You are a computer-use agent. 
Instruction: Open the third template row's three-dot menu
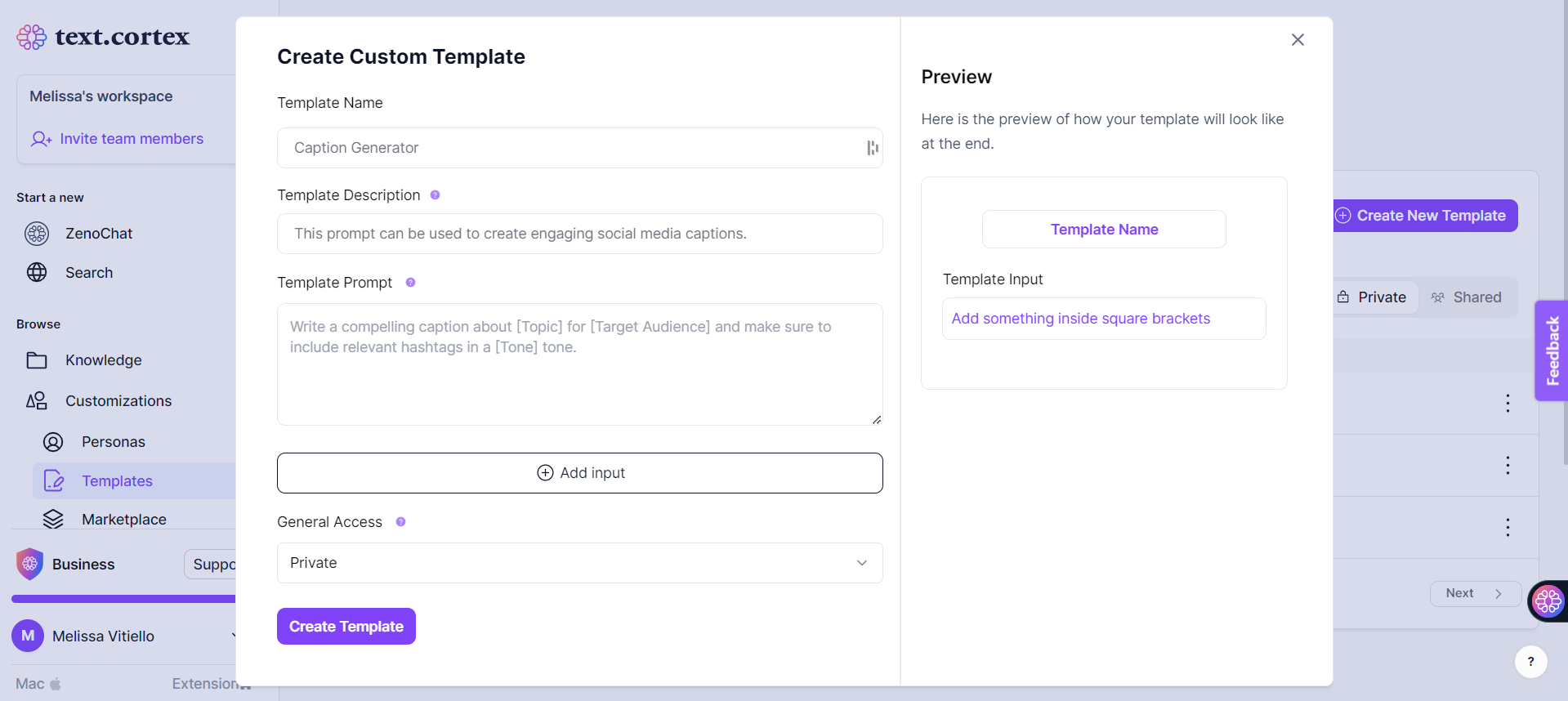1508,527
